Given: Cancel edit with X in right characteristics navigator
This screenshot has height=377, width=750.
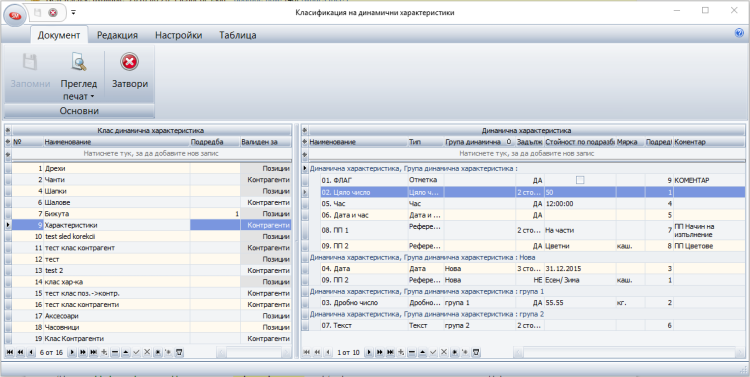Looking at the screenshot, I should (443, 353).
